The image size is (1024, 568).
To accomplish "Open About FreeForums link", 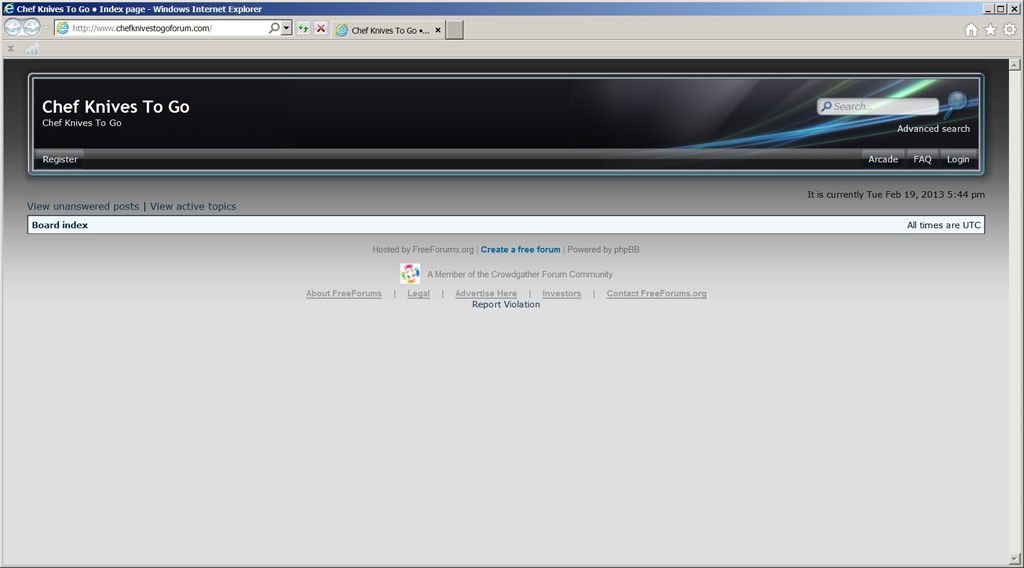I will pyautogui.click(x=344, y=294).
